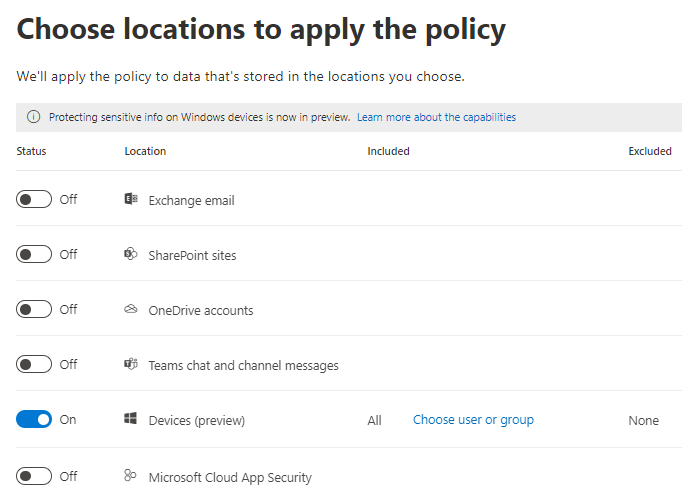Click the Teams chat location icon

[130, 365]
